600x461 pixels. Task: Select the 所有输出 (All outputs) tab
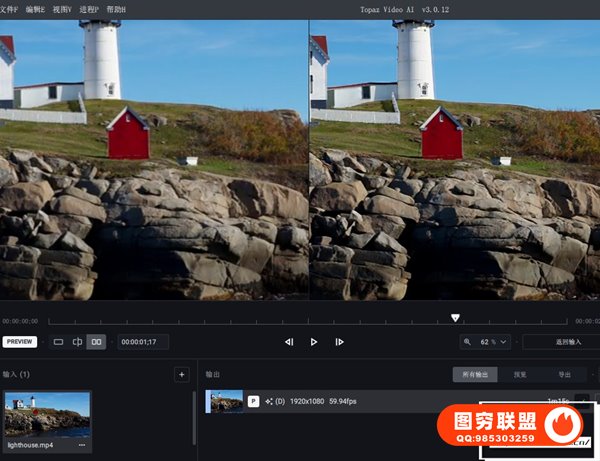pos(475,375)
